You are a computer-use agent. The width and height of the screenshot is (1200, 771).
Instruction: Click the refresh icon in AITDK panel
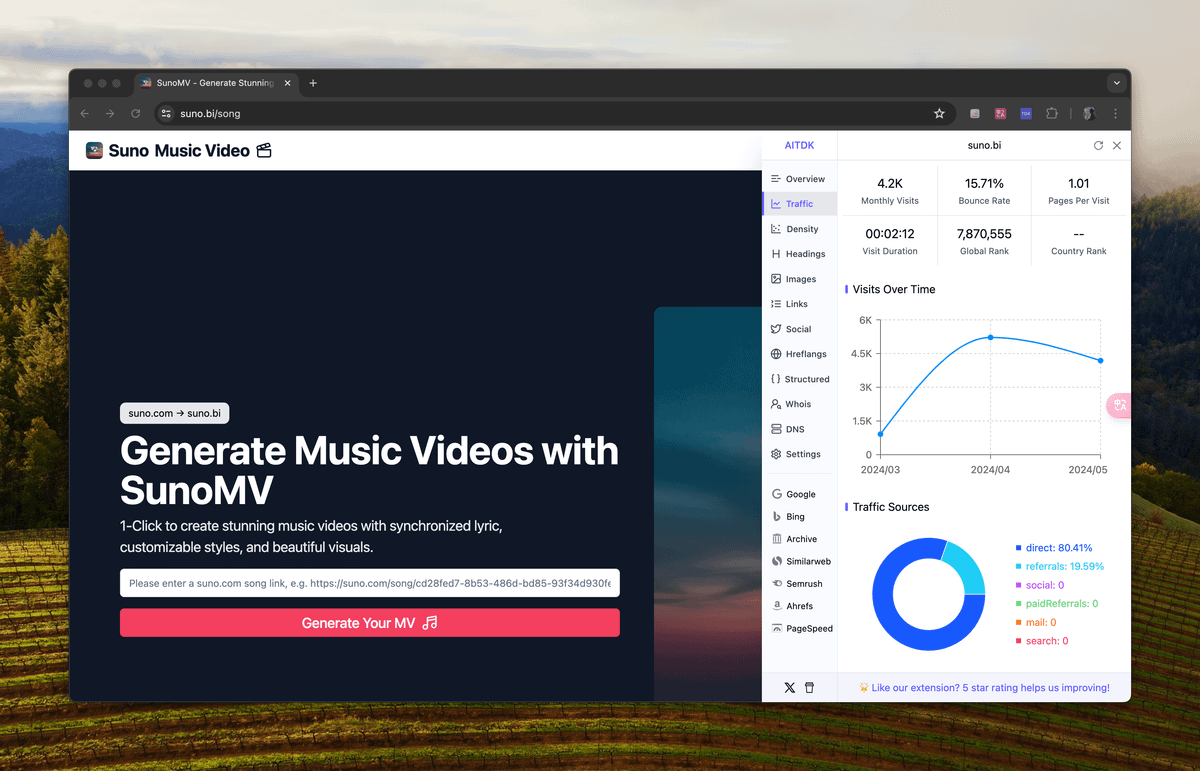tap(1098, 146)
